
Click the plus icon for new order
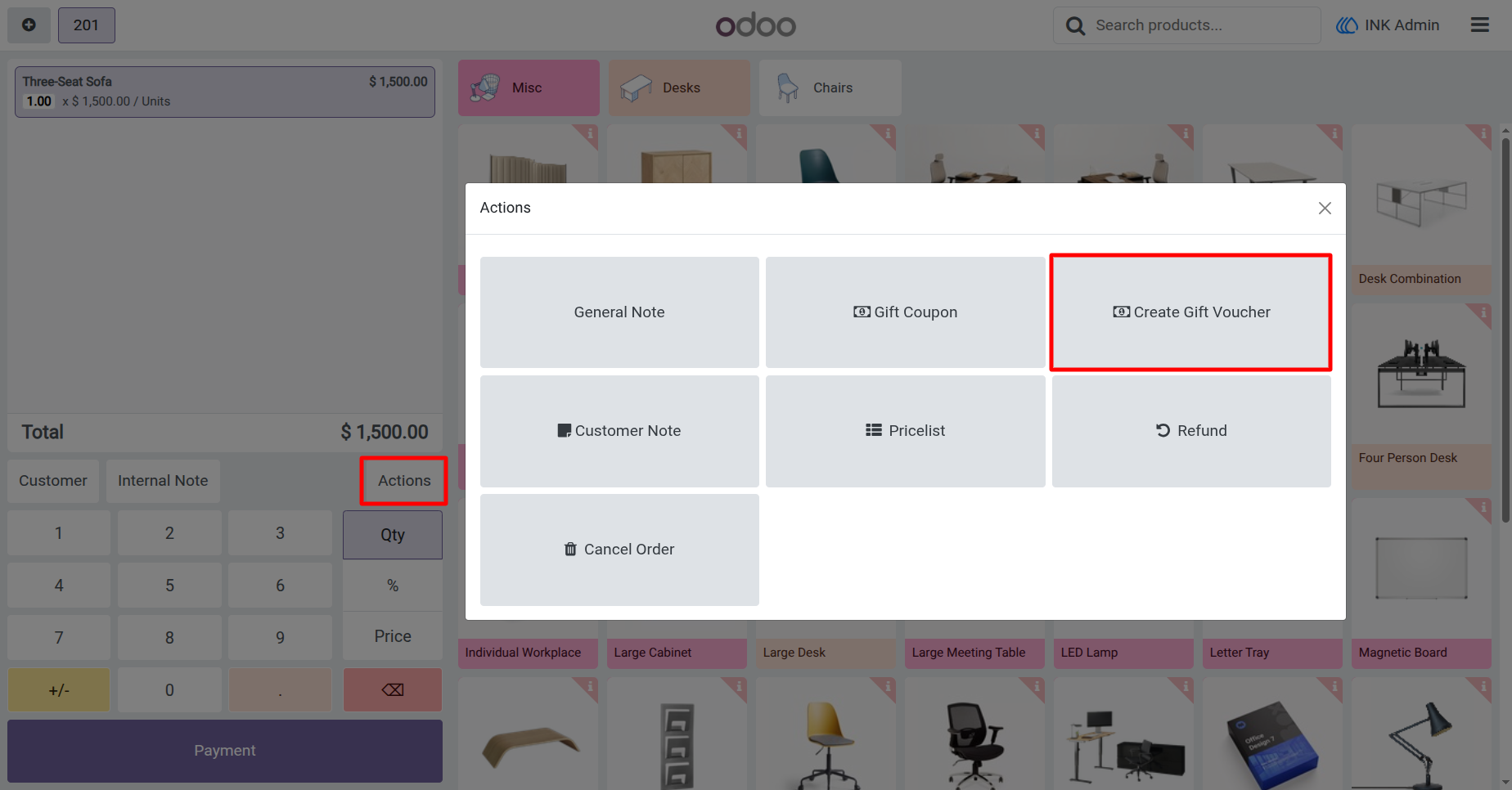29,25
